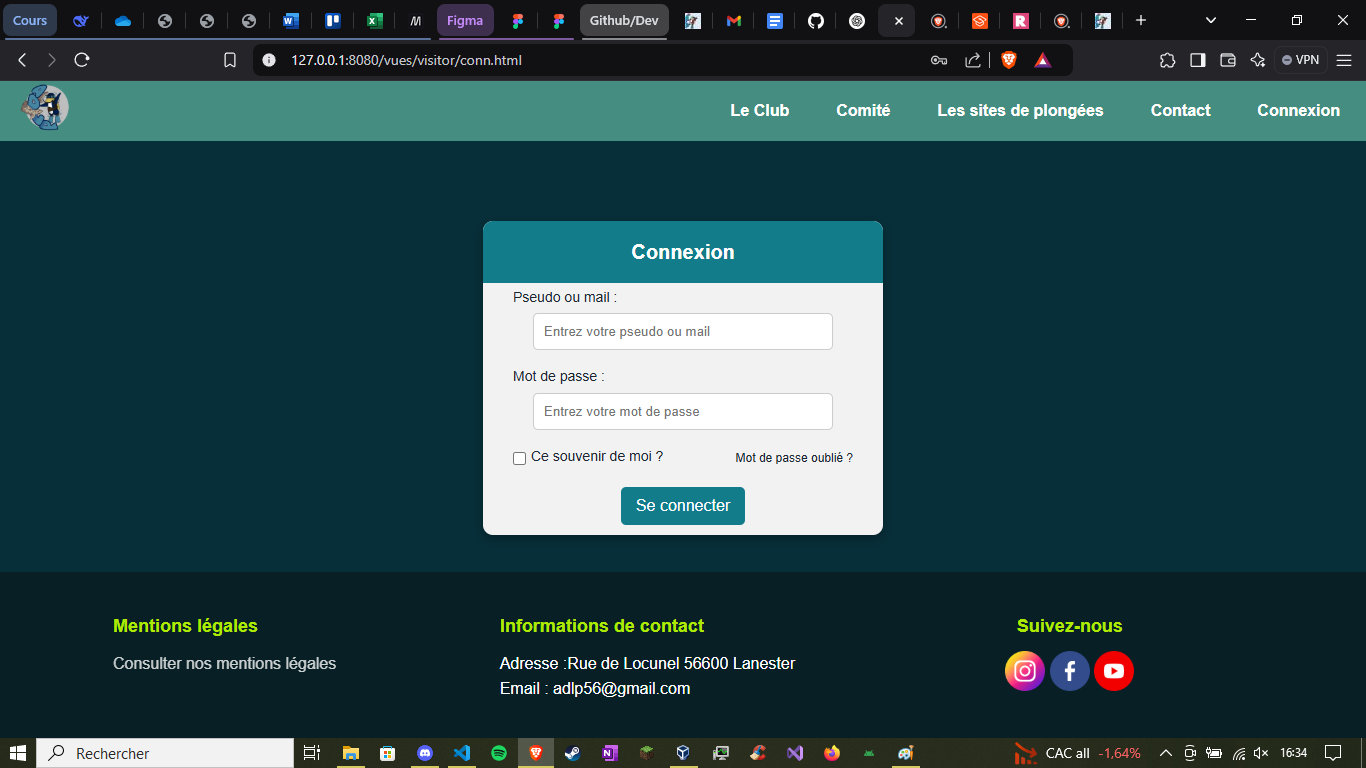This screenshot has height=768, width=1366.
Task: Click the "Entrez votre mot de passe" field
Action: pyautogui.click(x=682, y=411)
